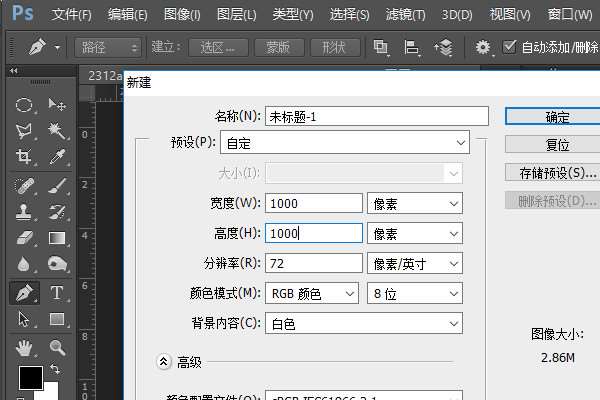Image resolution: width=600 pixels, height=400 pixels.
Task: Open the 滤镜(T) menu
Action: (x=405, y=15)
